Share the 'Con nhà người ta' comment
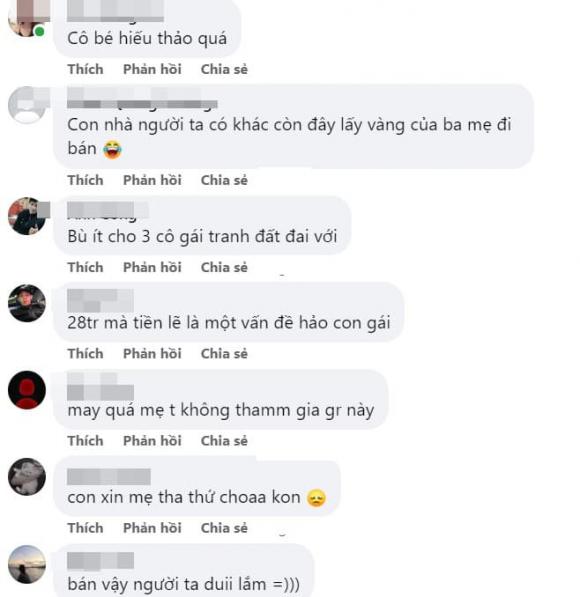Image resolution: width=580 pixels, height=597 pixels. (x=224, y=180)
